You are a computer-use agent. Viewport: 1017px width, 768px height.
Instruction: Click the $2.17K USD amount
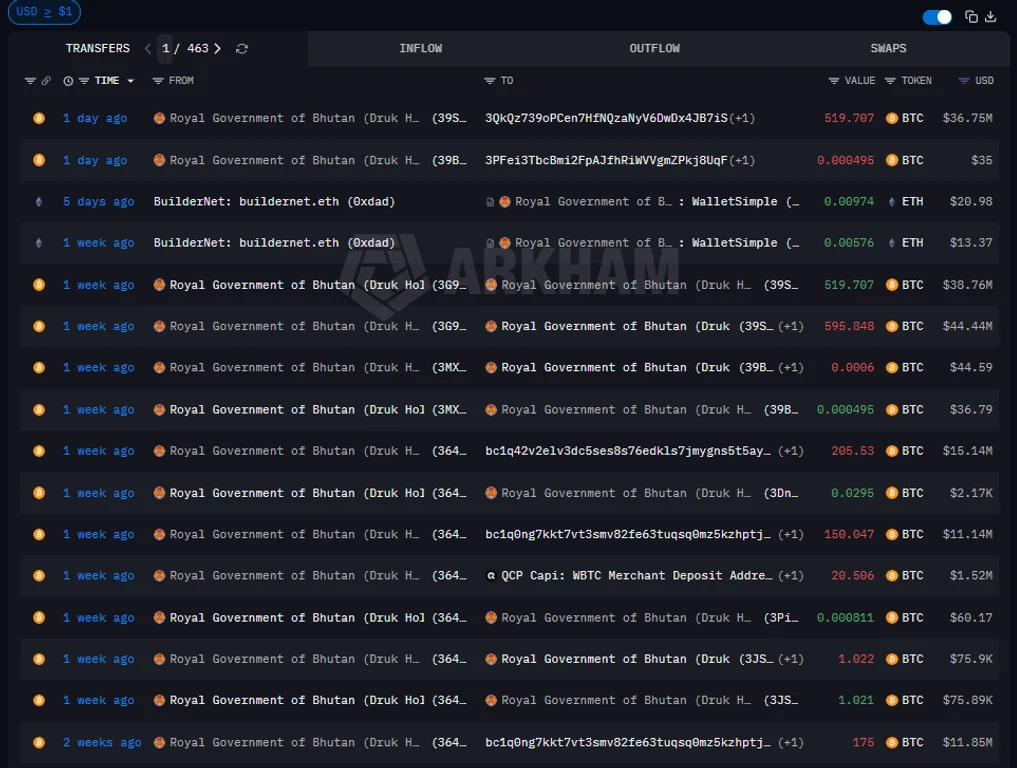pos(971,493)
